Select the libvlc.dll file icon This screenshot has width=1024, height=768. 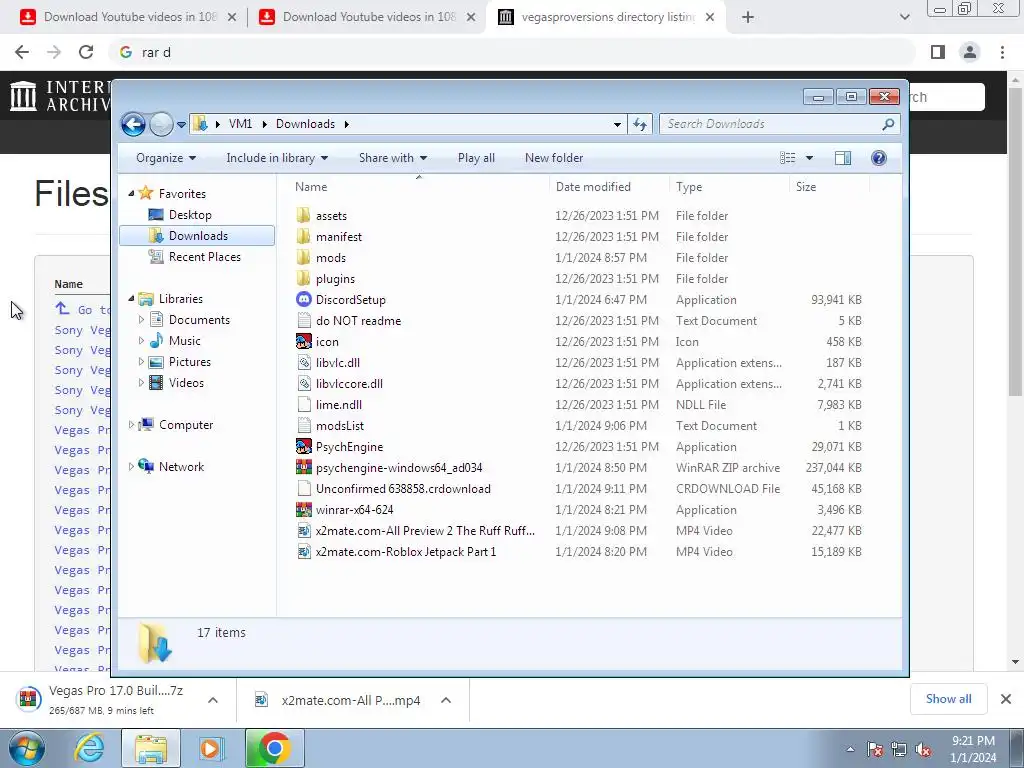[x=304, y=362]
